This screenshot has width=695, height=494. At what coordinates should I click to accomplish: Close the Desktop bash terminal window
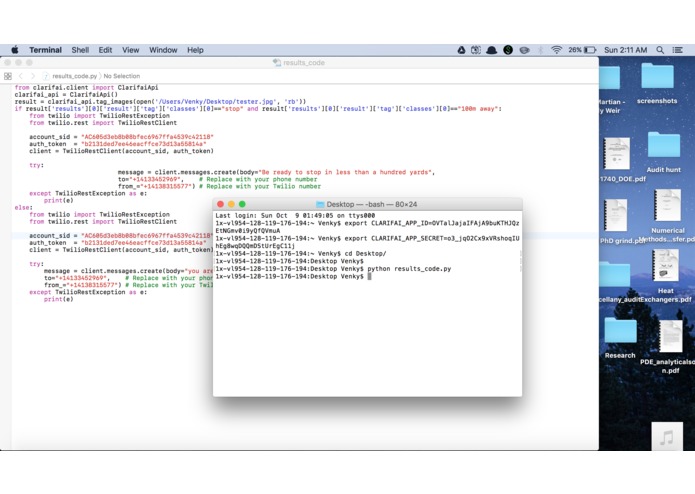[220, 204]
